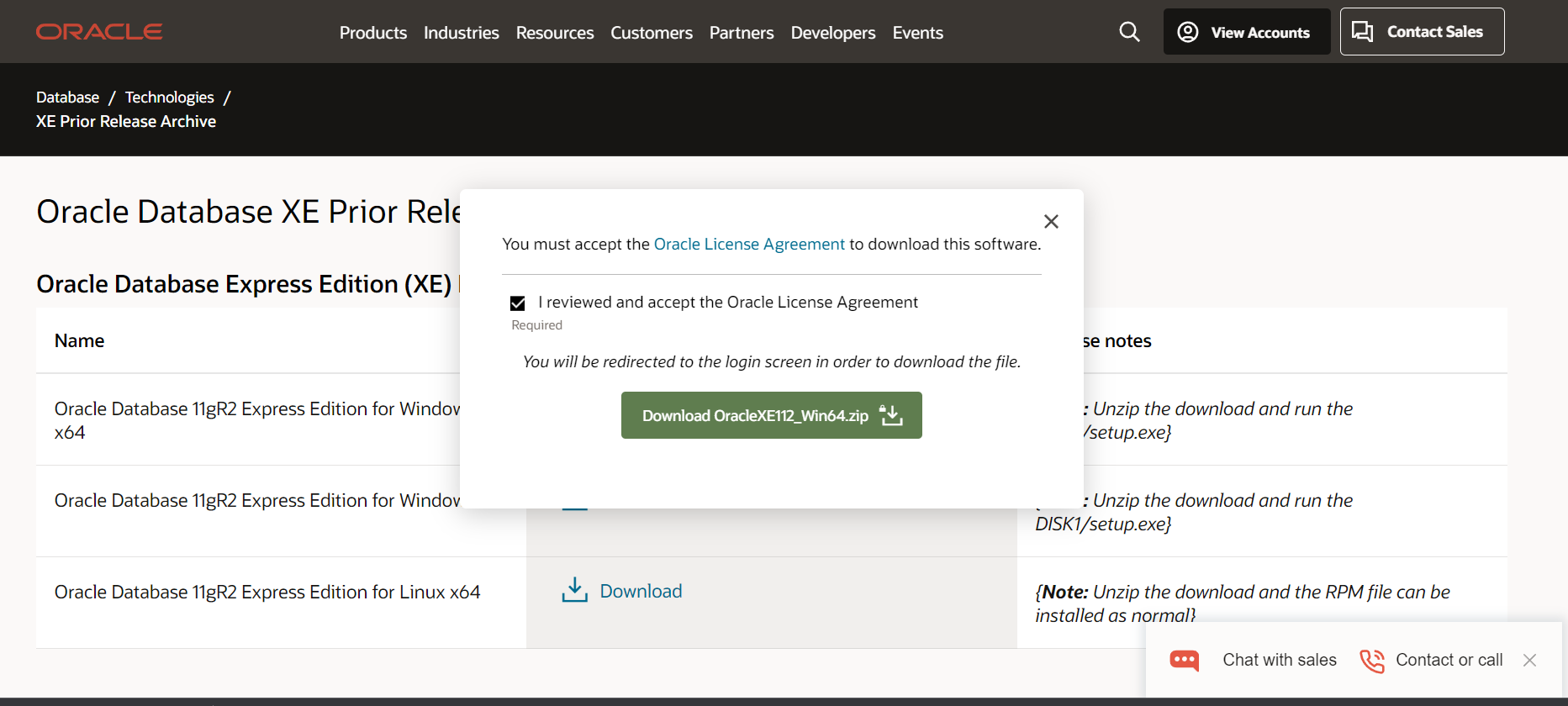Go to Database breadcrumb link
The width and height of the screenshot is (1568, 706).
coord(67,97)
